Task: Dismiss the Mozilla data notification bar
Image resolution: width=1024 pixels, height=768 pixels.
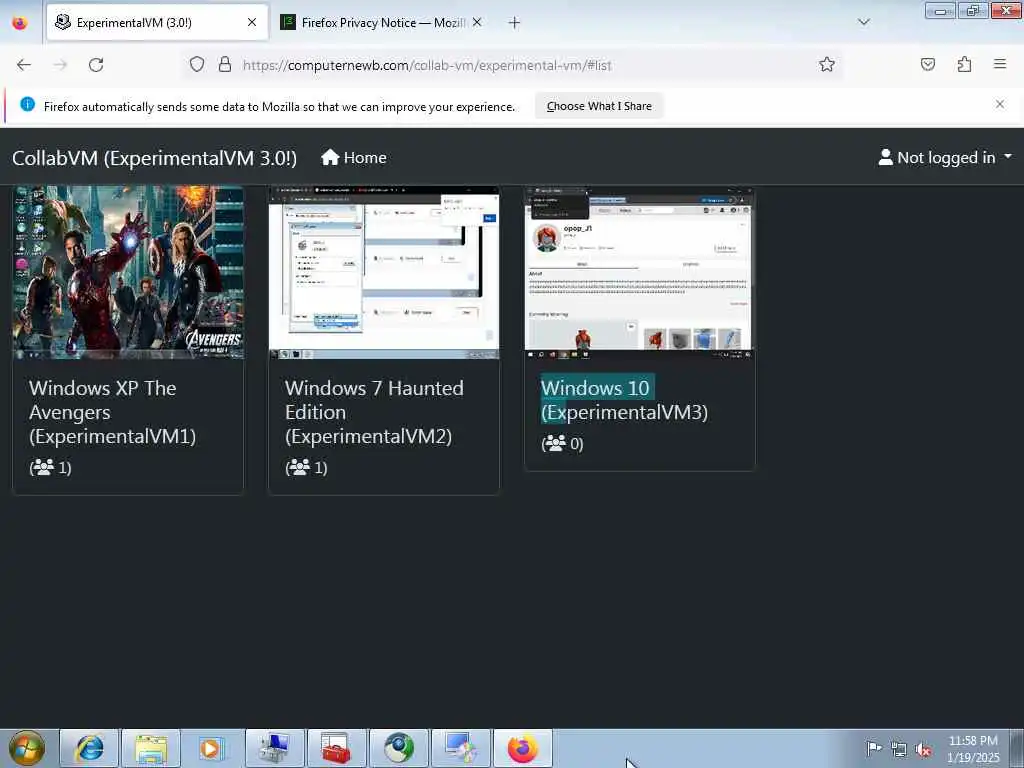Action: click(1000, 104)
